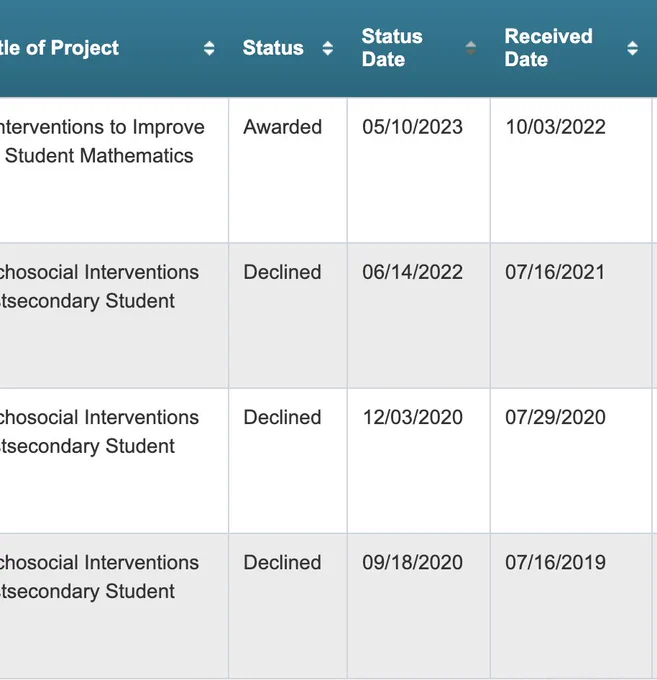Select the Title of Project column header

click(x=59, y=48)
